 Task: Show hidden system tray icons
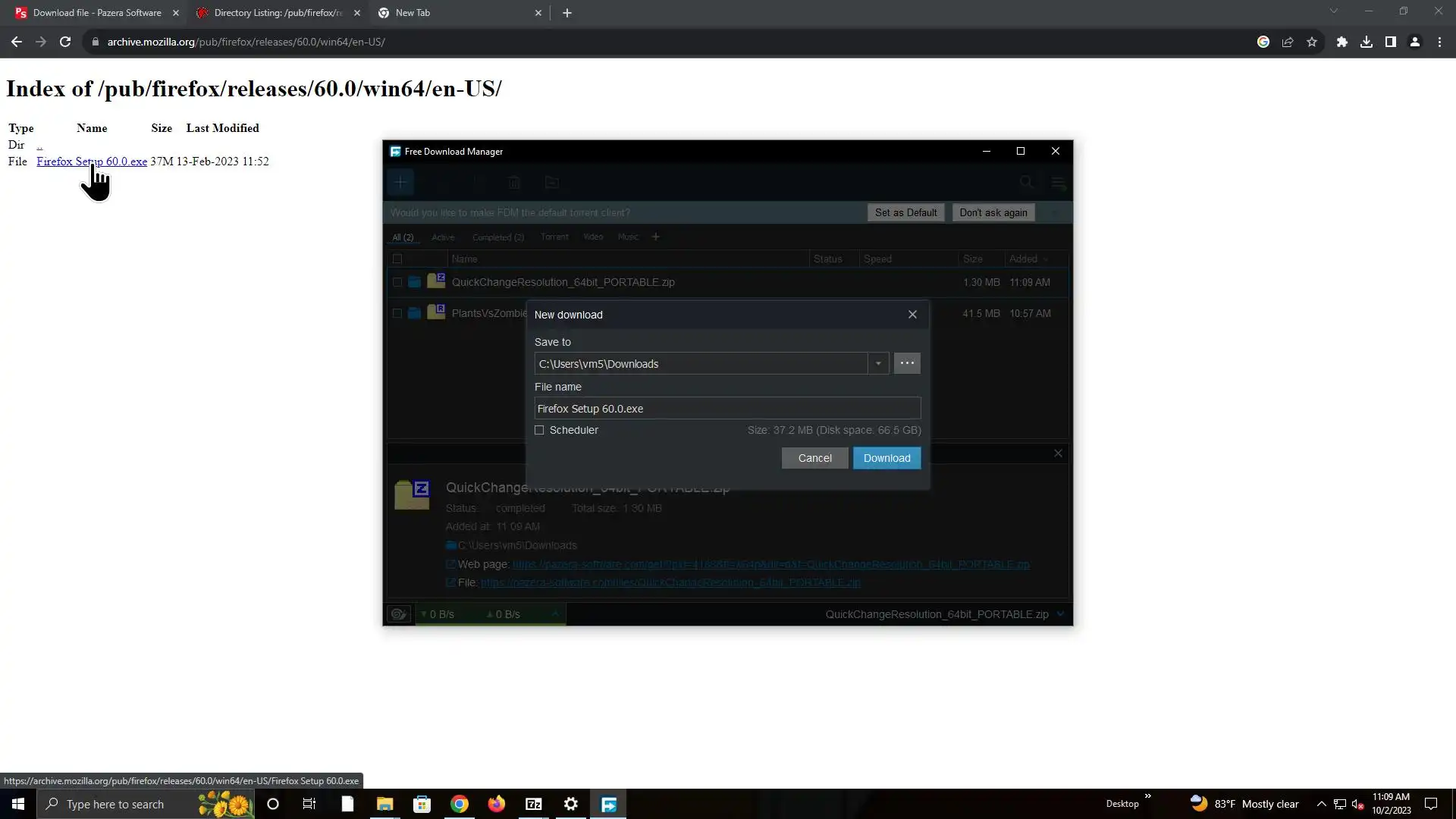[1321, 804]
